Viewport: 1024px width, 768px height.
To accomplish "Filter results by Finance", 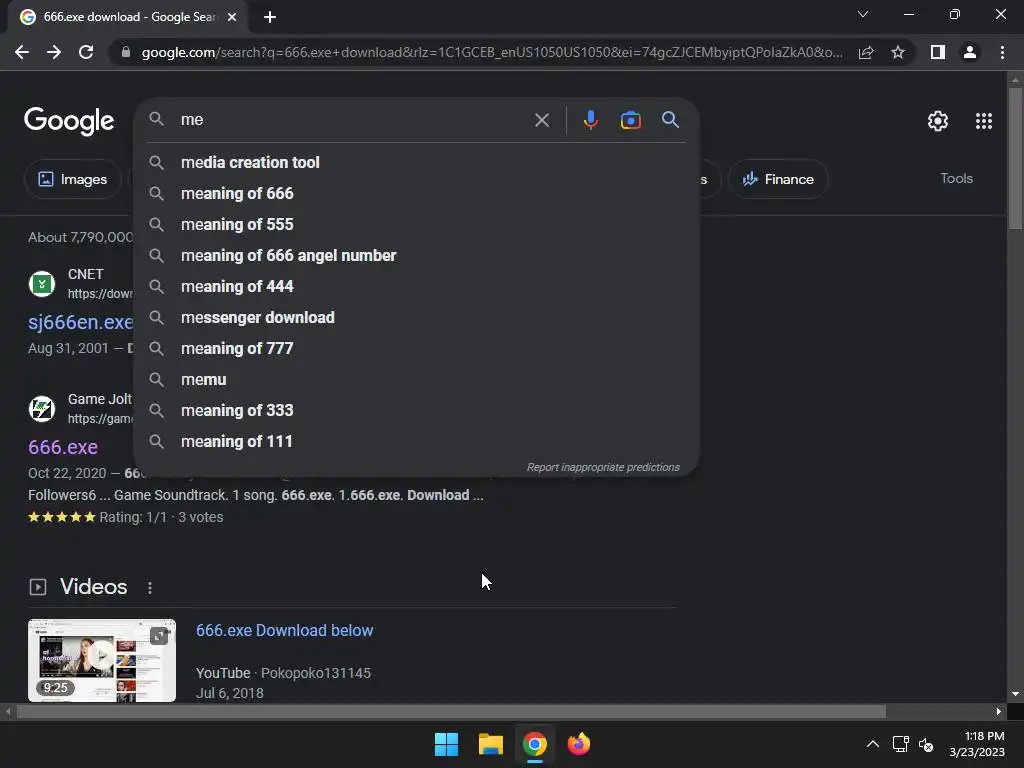I will (x=778, y=179).
